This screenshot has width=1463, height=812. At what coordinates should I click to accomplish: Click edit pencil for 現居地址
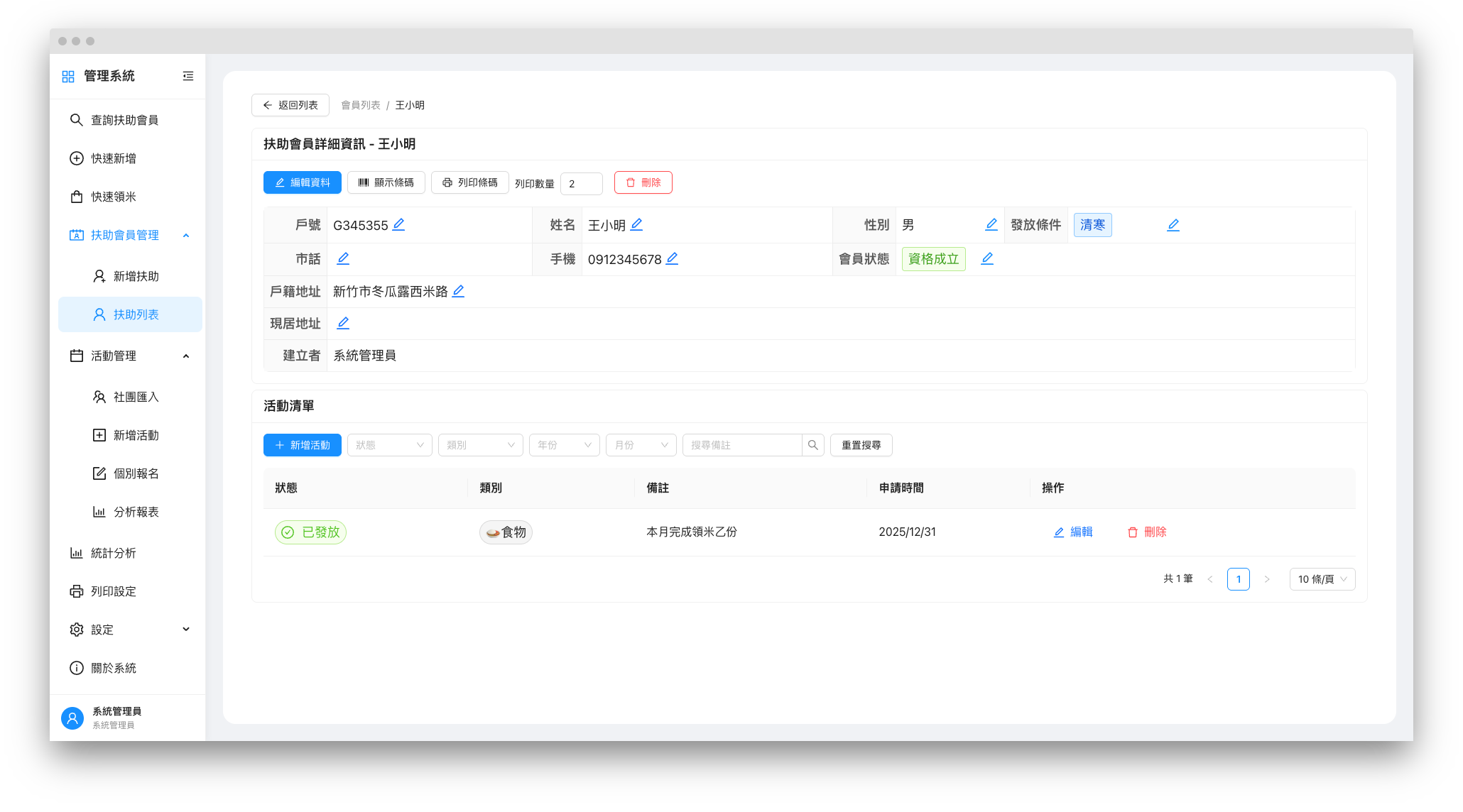point(343,323)
